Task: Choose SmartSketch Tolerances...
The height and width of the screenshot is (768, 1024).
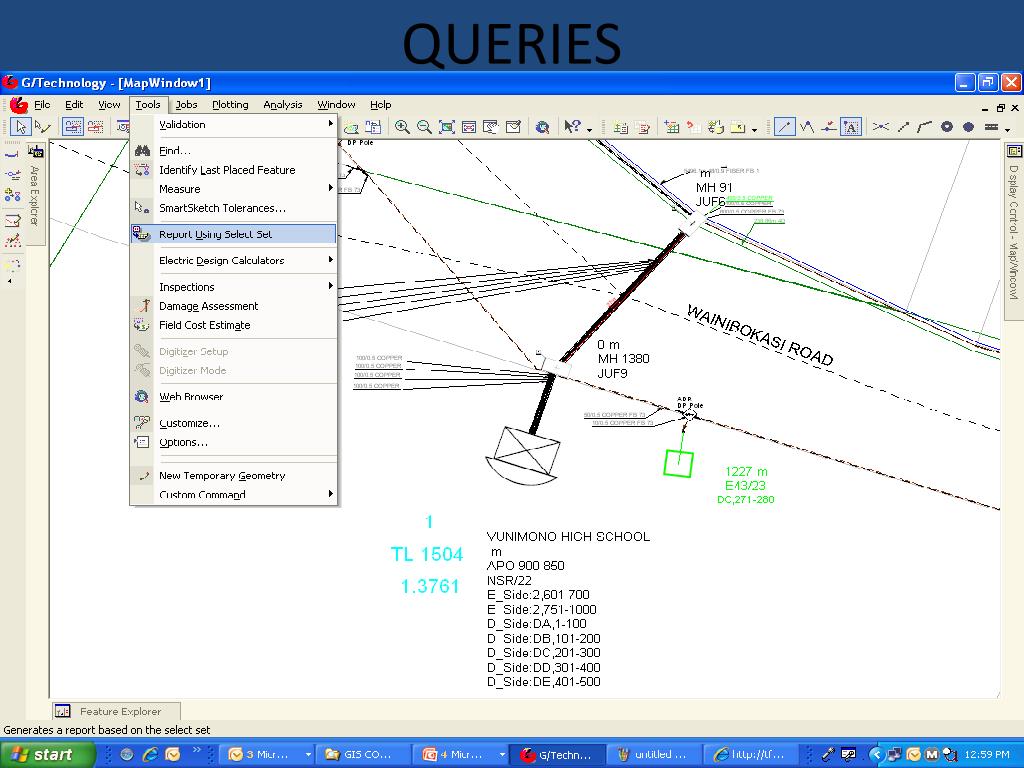Action: coord(234,208)
